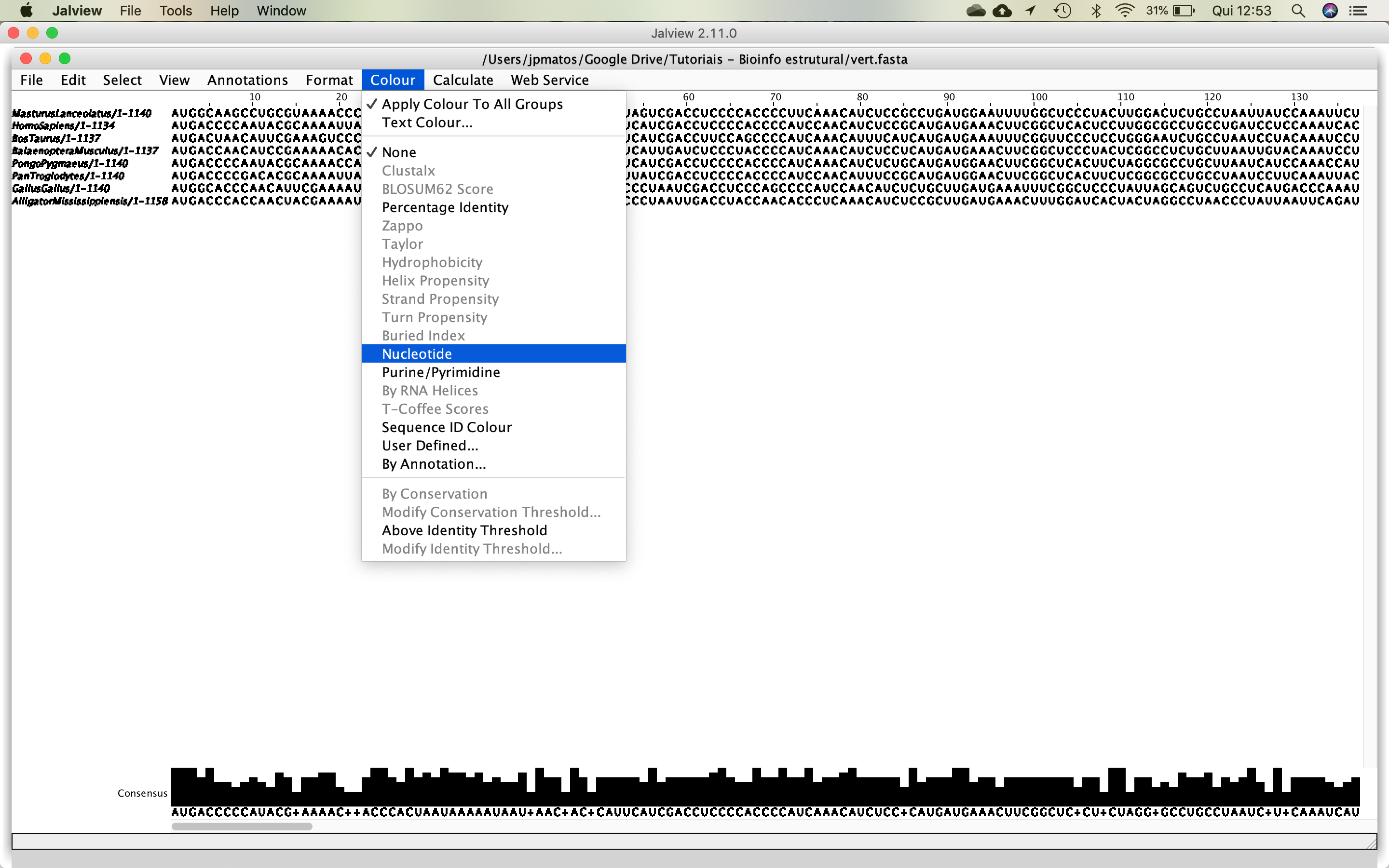Click the Bluetooth status icon
The image size is (1389, 868).
coord(1096,10)
